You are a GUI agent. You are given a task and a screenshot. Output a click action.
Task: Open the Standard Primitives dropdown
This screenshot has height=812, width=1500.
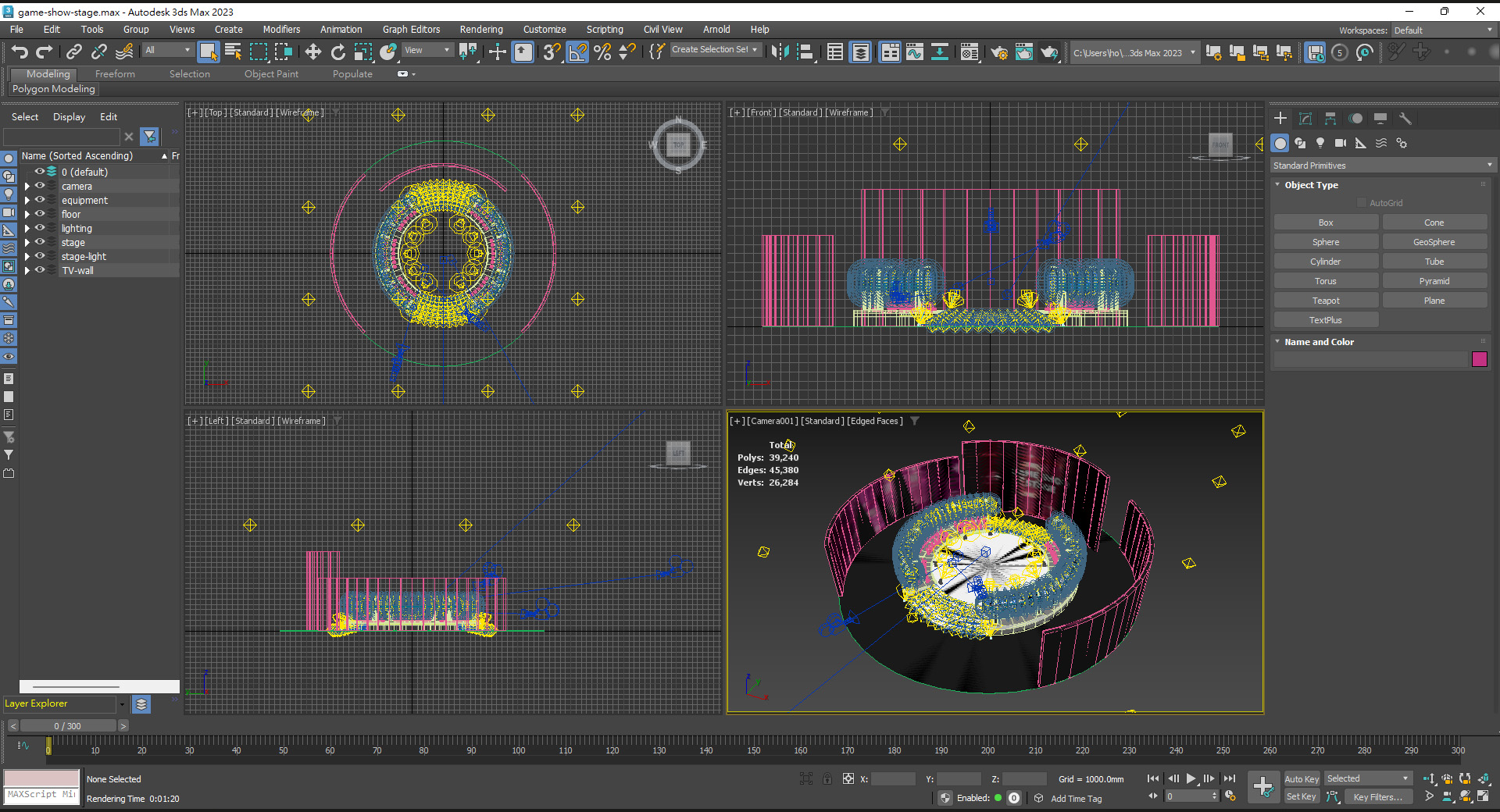coord(1381,166)
